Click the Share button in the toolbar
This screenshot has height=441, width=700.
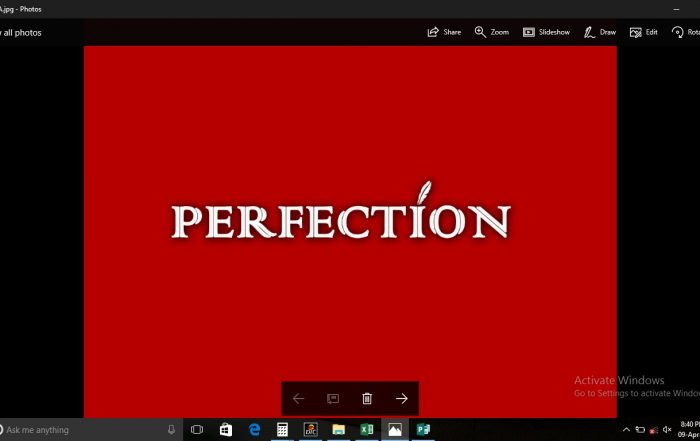point(444,32)
